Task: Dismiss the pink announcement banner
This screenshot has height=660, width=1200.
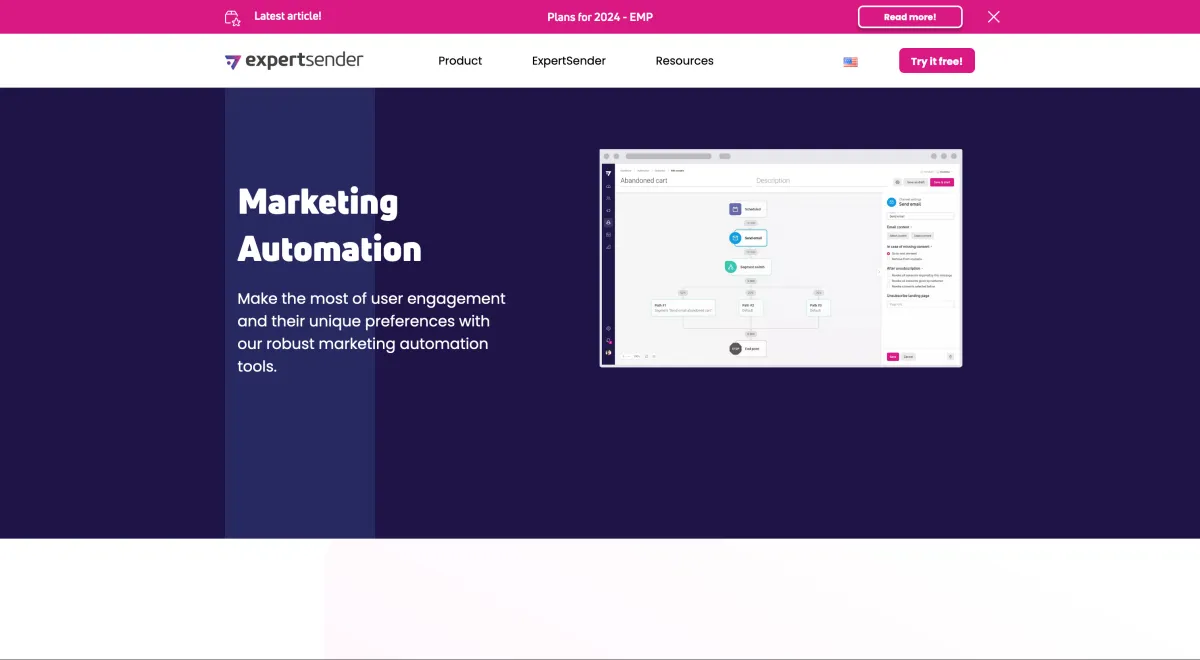Action: [x=993, y=17]
